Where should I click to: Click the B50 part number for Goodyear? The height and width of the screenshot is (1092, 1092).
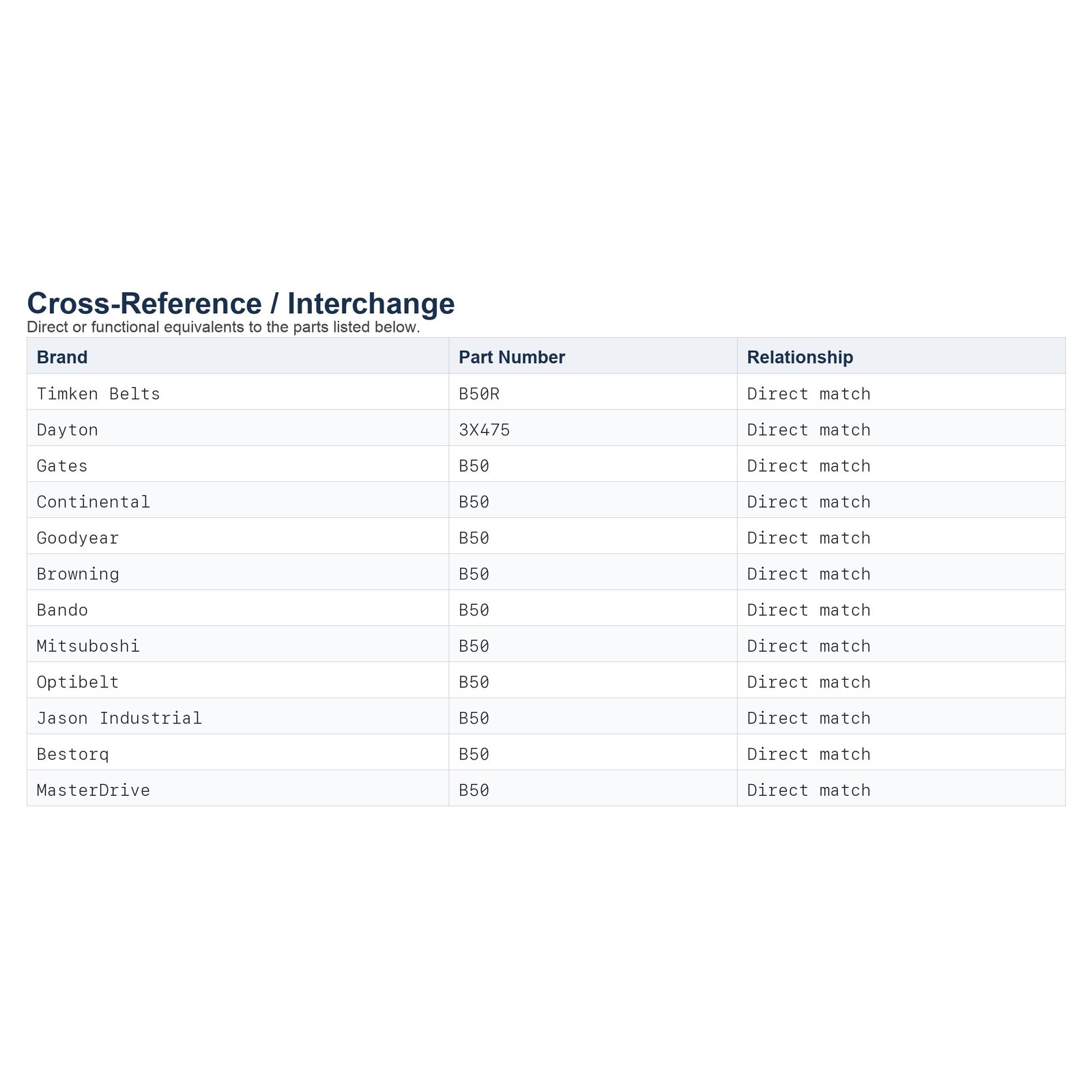pyautogui.click(x=474, y=538)
